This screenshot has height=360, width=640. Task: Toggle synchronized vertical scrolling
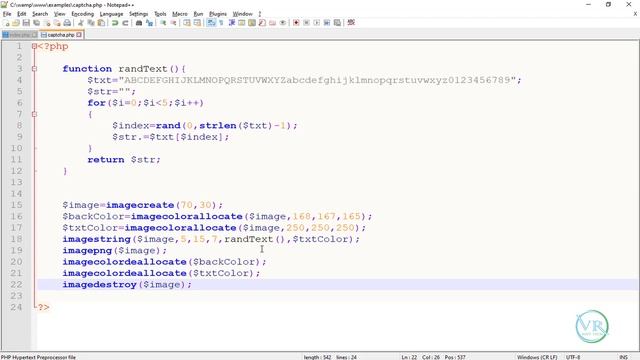[x=187, y=23]
